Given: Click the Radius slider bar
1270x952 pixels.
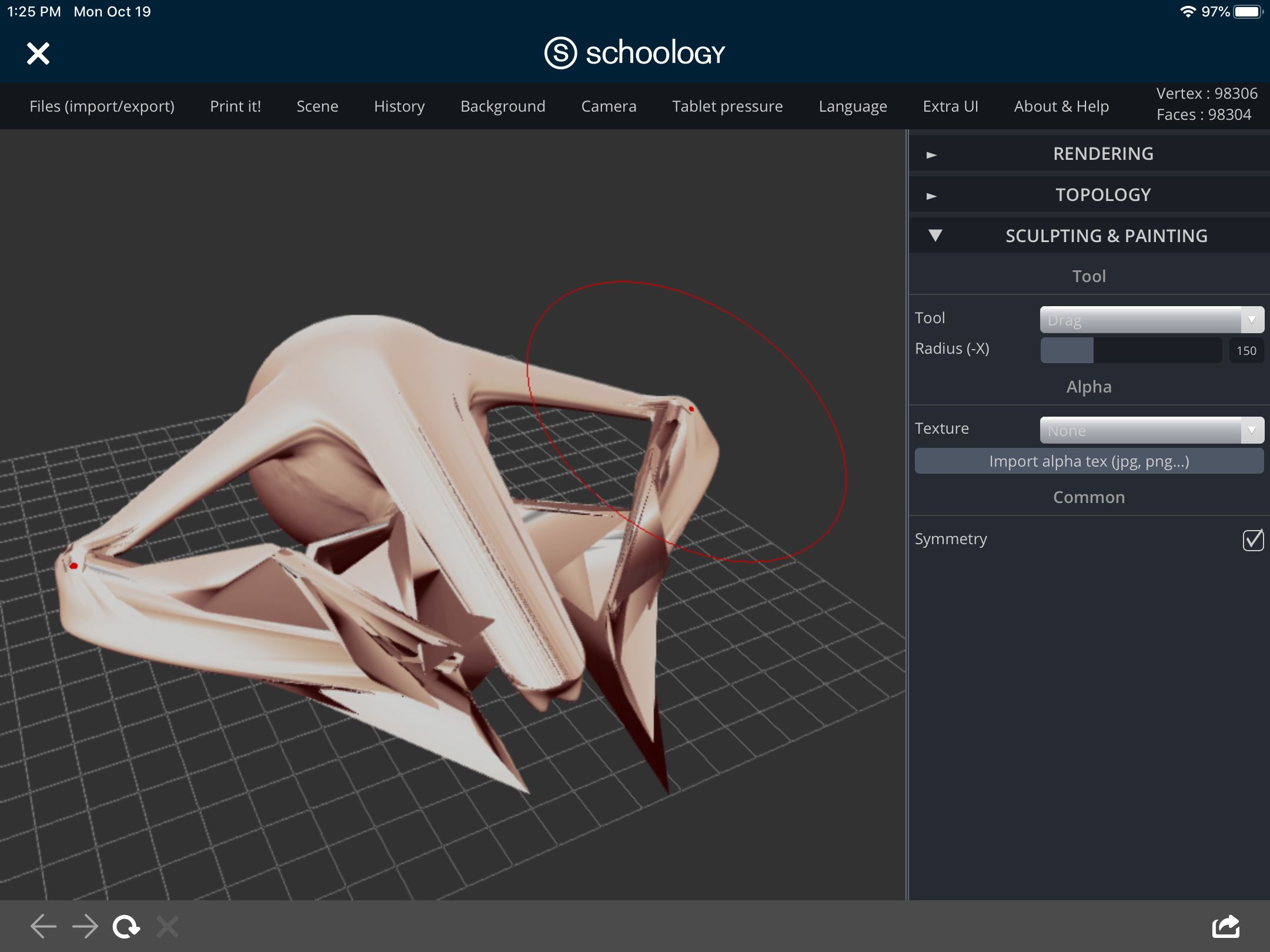Looking at the screenshot, I should [x=1131, y=350].
